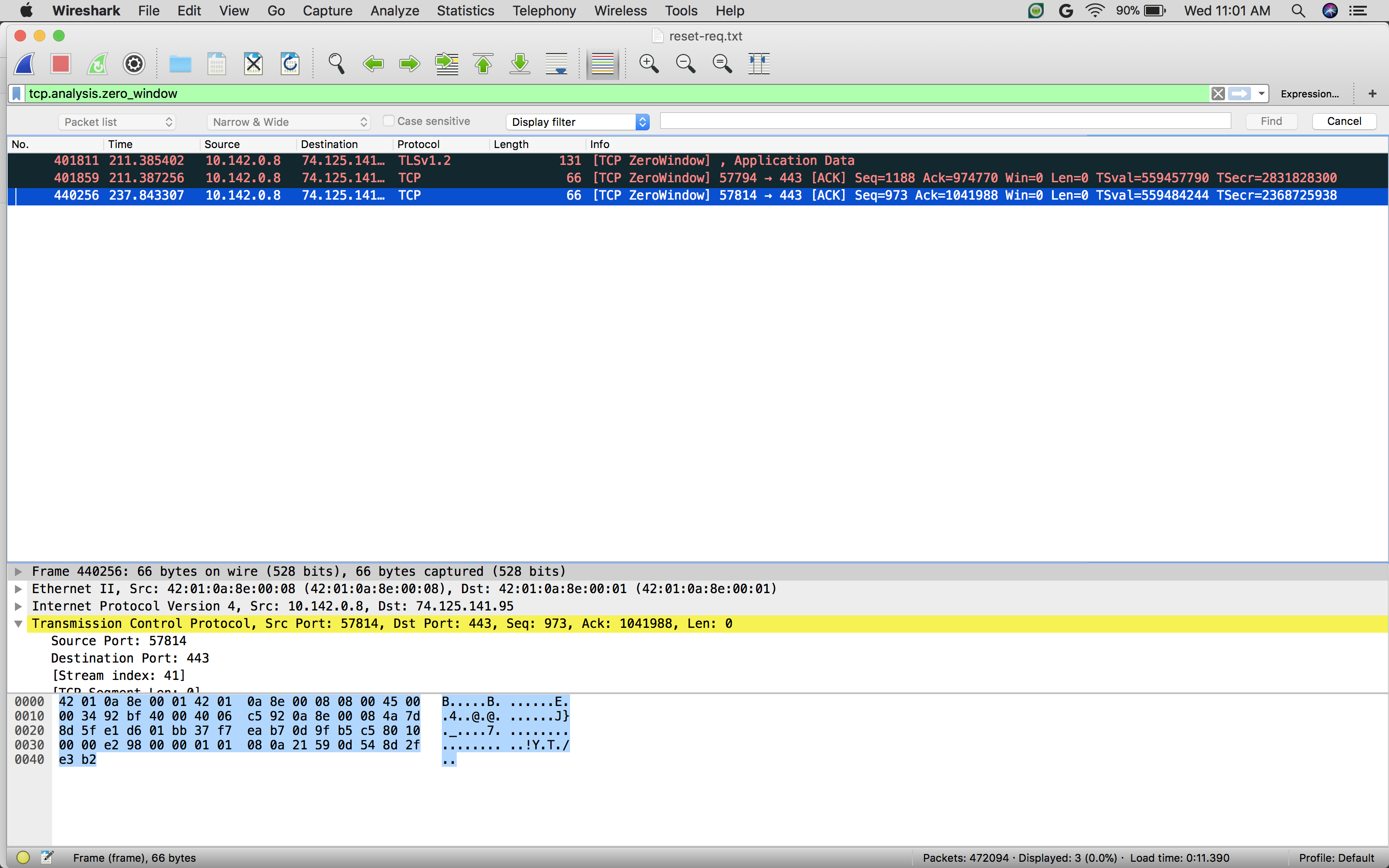This screenshot has height=868, width=1389.
Task: Expand the Internet Protocol Version 4 section
Action: coord(18,606)
